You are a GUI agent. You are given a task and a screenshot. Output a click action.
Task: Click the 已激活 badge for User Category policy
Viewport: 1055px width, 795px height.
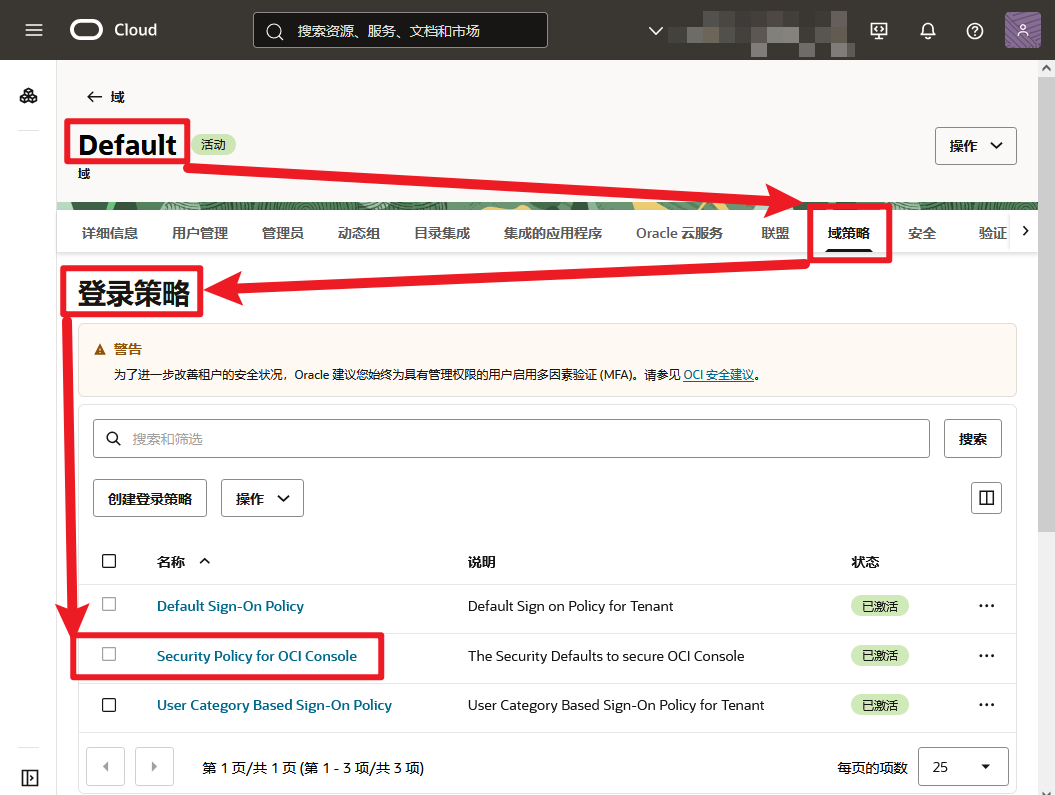coord(880,705)
